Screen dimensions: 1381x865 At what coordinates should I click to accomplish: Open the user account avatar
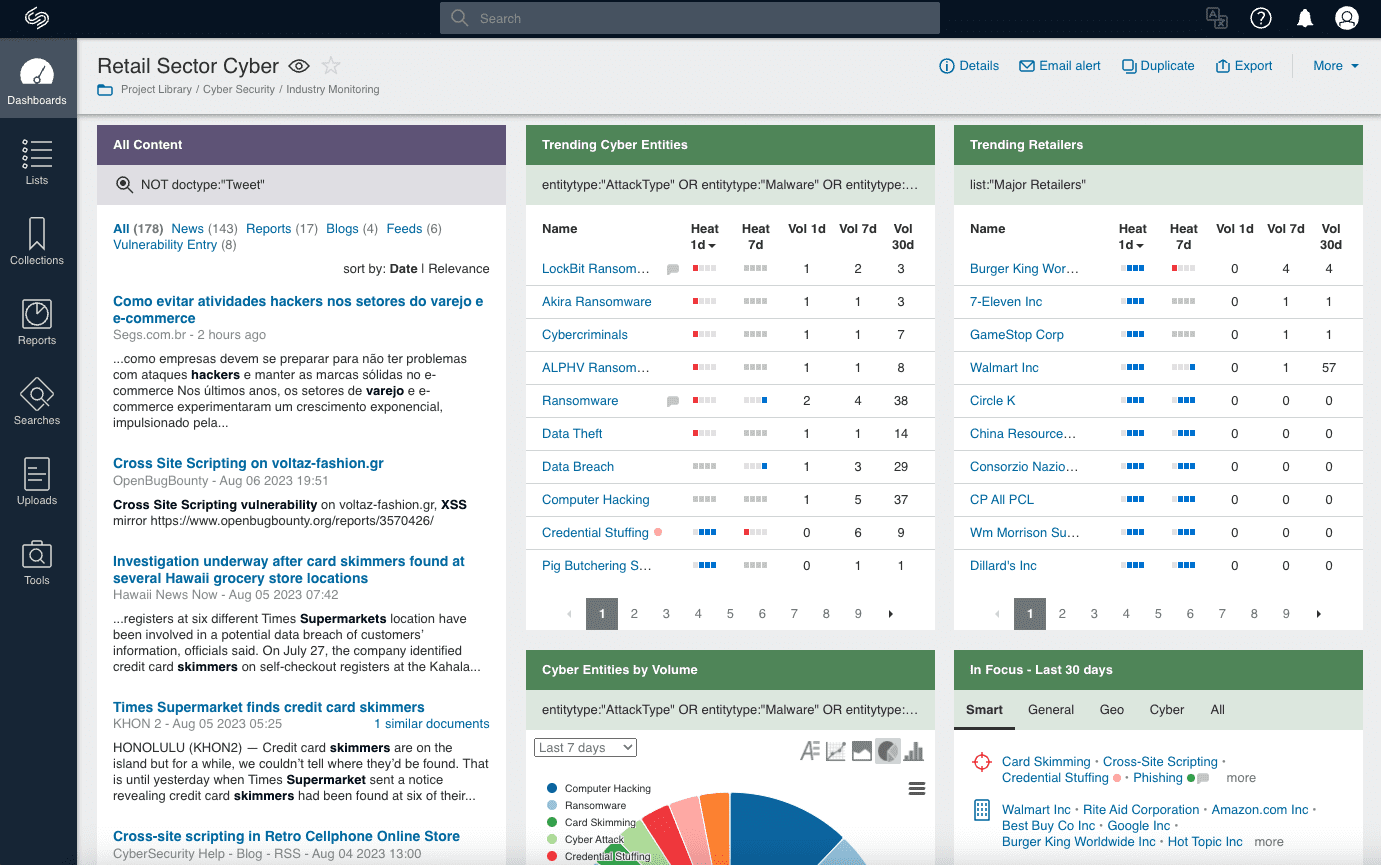(x=1347, y=18)
